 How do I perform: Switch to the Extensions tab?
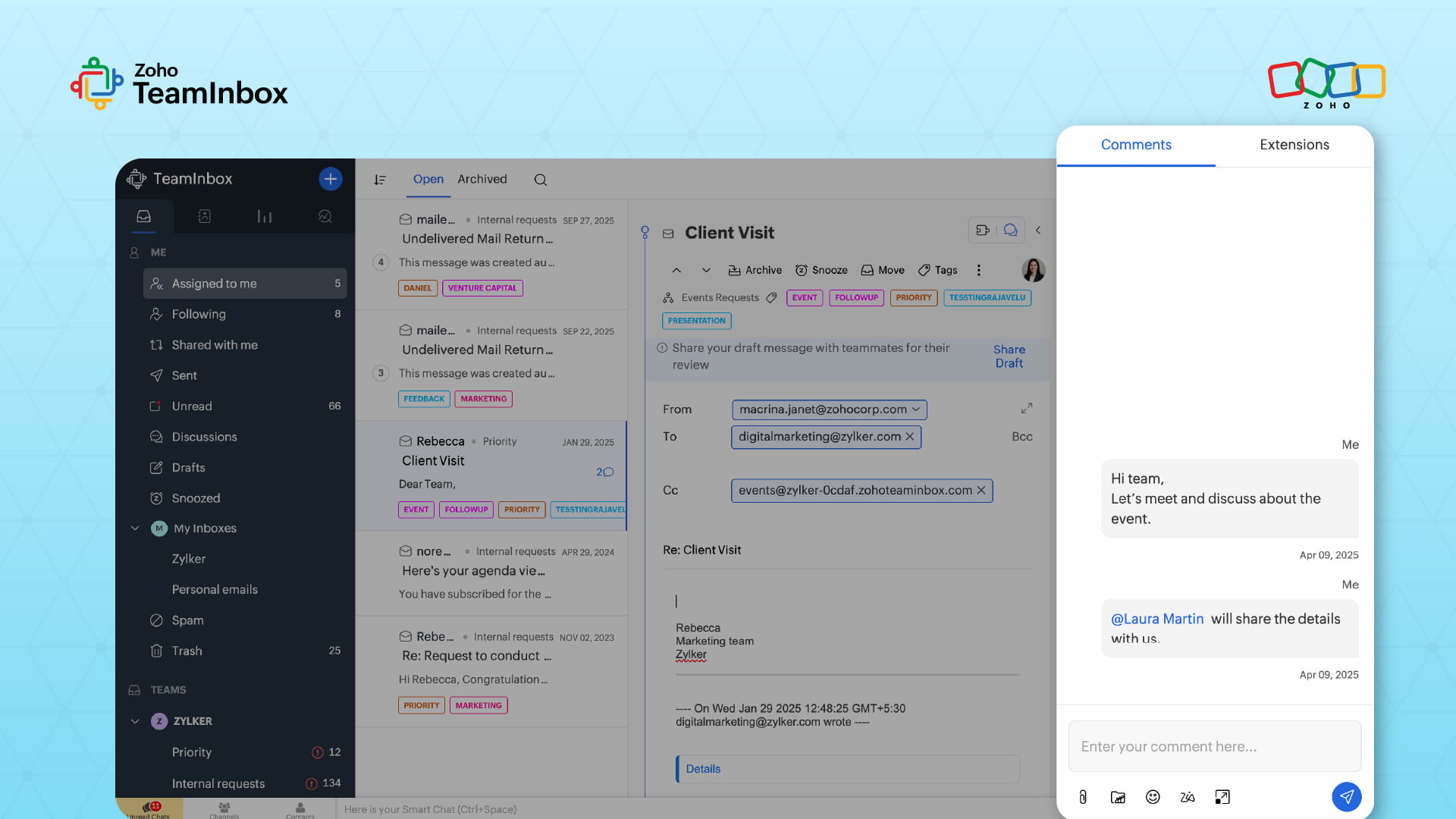1294,145
